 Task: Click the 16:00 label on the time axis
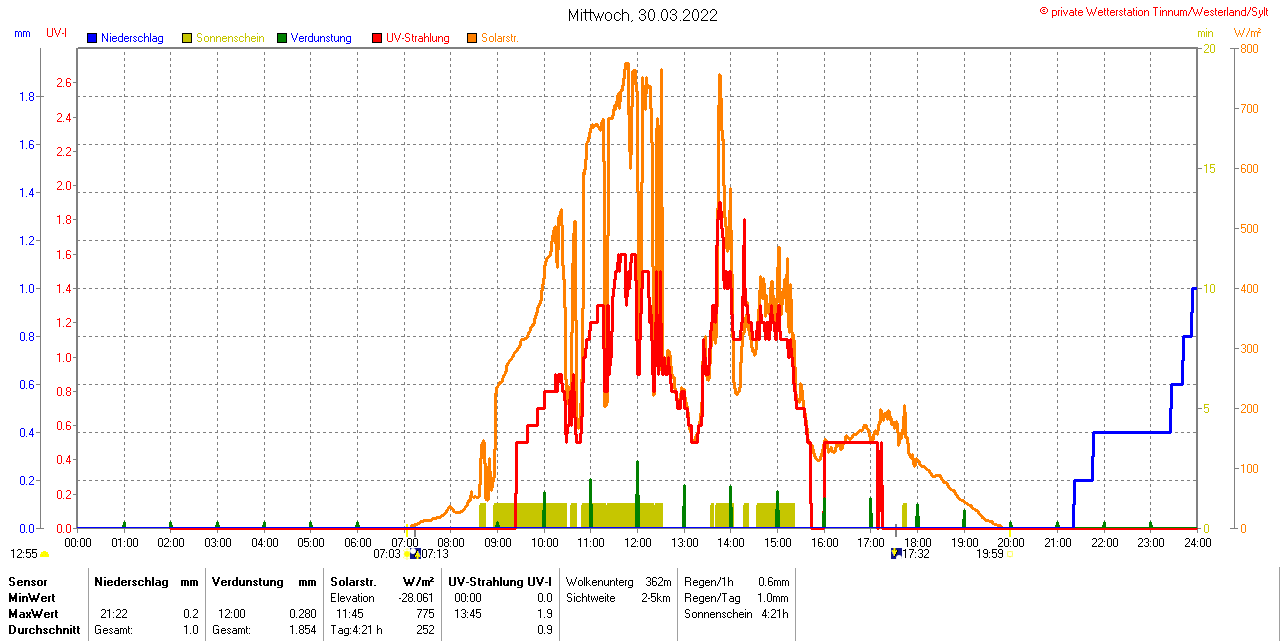[824, 543]
